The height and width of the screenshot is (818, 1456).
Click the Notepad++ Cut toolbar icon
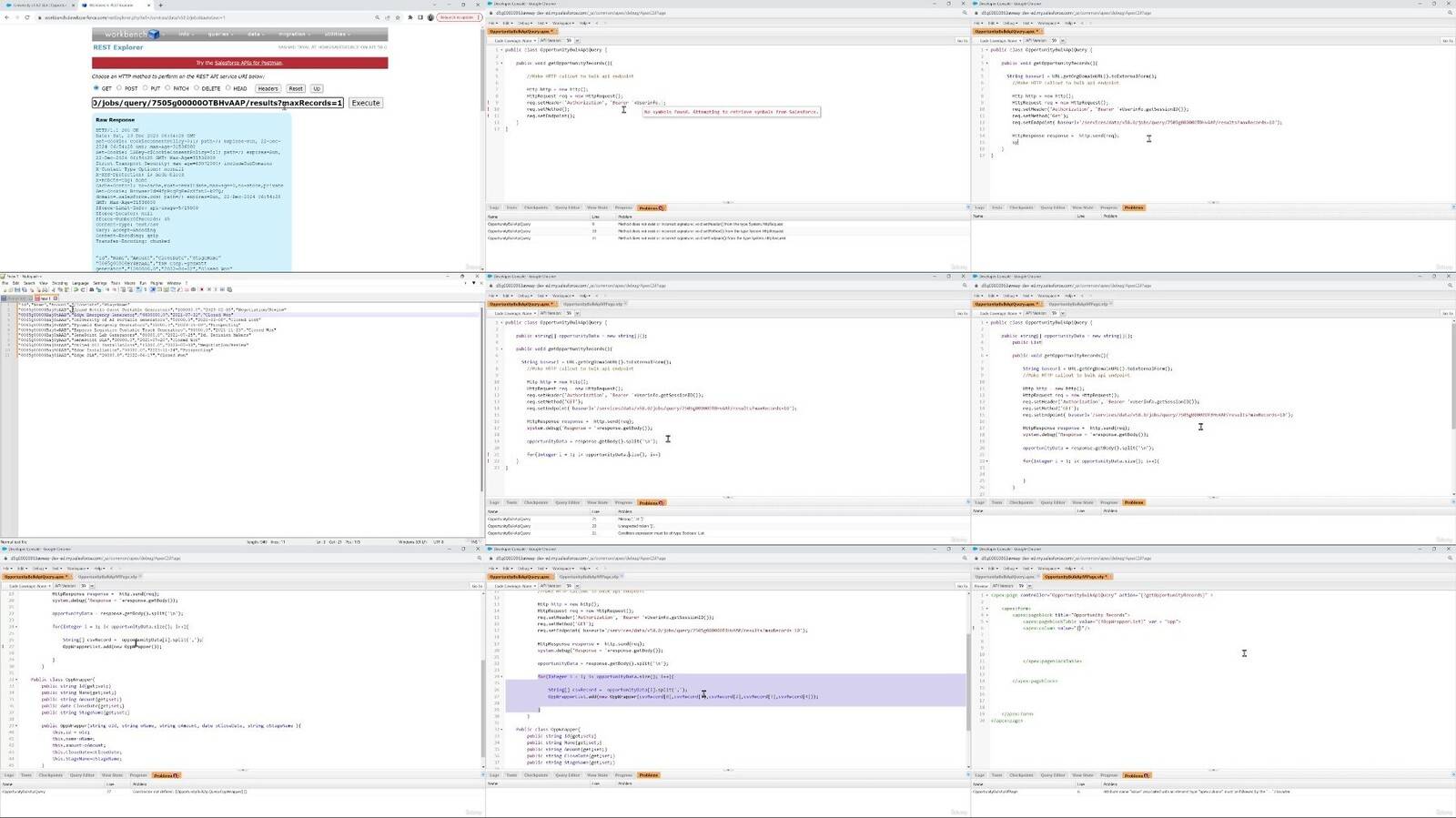pyautogui.click(x=53, y=289)
